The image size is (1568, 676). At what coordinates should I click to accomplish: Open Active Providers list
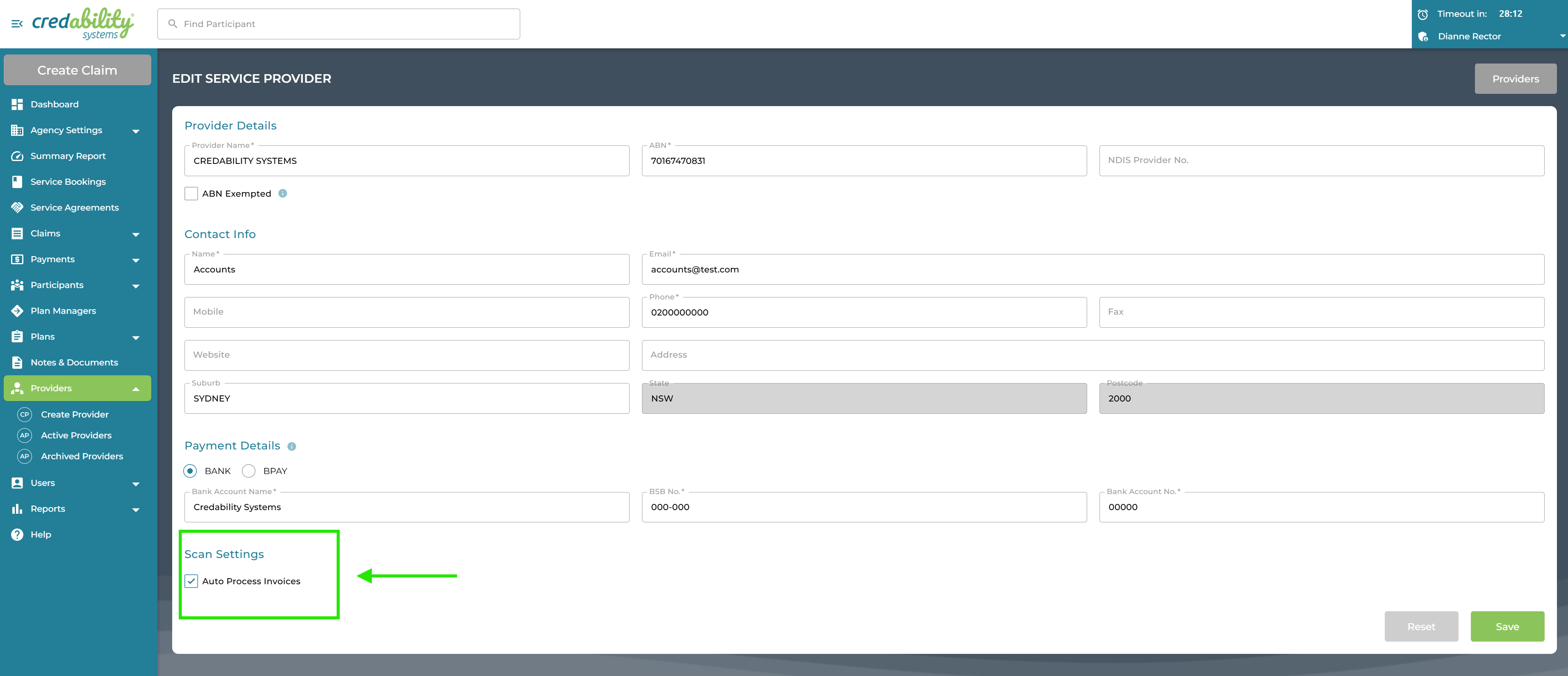tap(76, 436)
